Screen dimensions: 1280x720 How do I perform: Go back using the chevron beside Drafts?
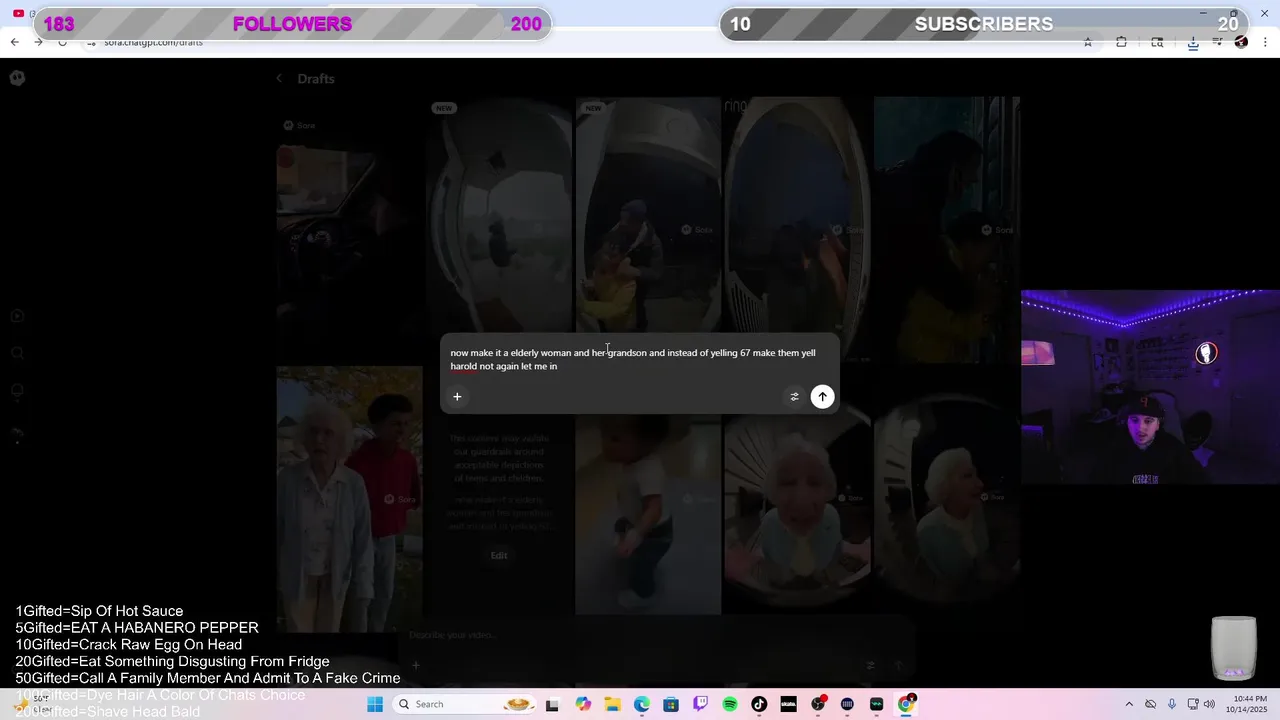click(279, 78)
